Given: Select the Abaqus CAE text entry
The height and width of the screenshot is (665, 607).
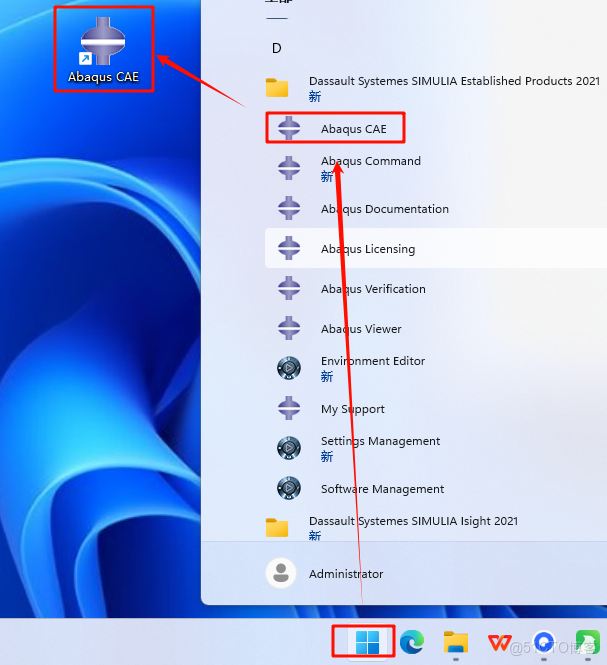Looking at the screenshot, I should tap(354, 129).
